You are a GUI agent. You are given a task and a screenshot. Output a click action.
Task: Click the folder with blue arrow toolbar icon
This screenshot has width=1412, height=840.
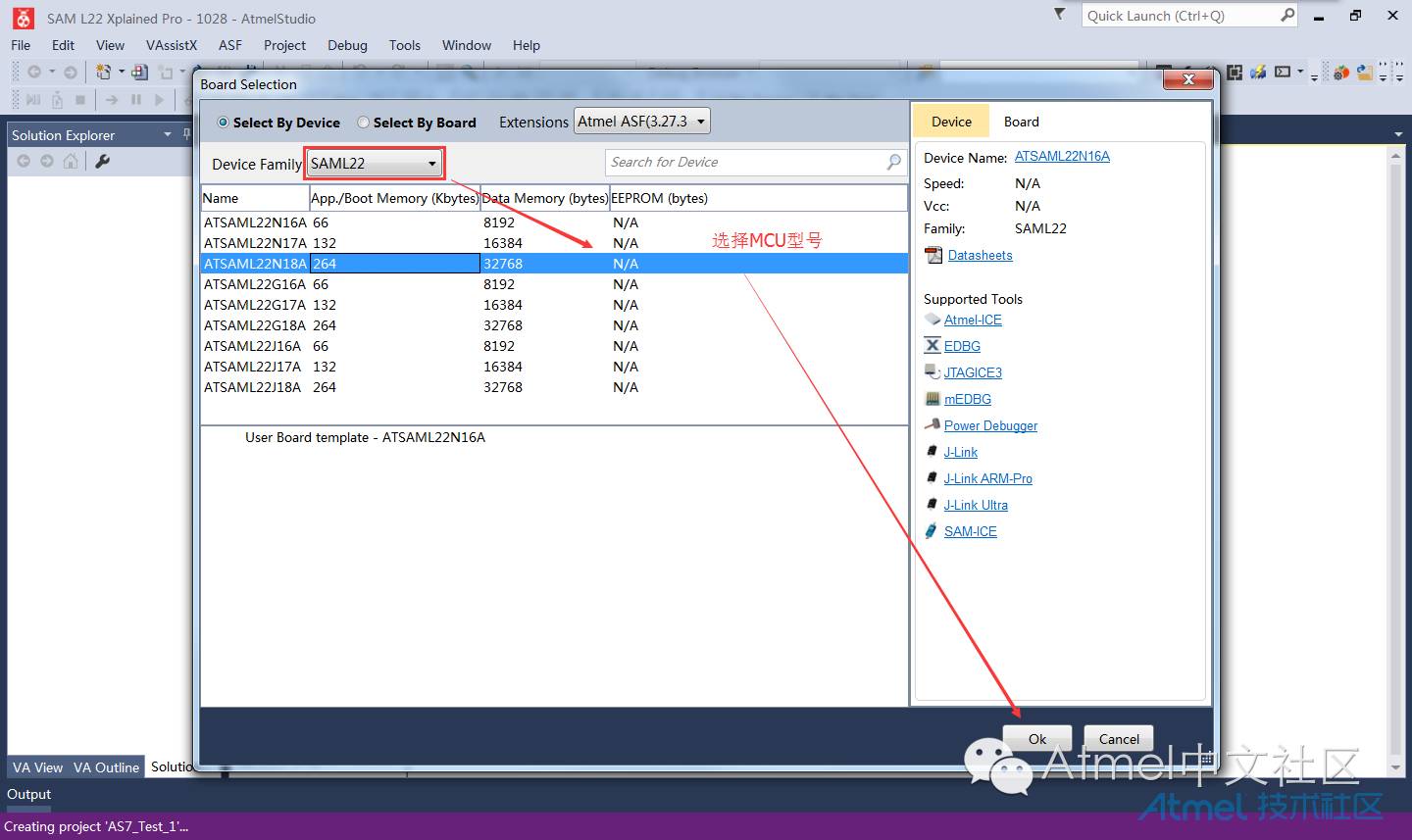pos(1364,72)
